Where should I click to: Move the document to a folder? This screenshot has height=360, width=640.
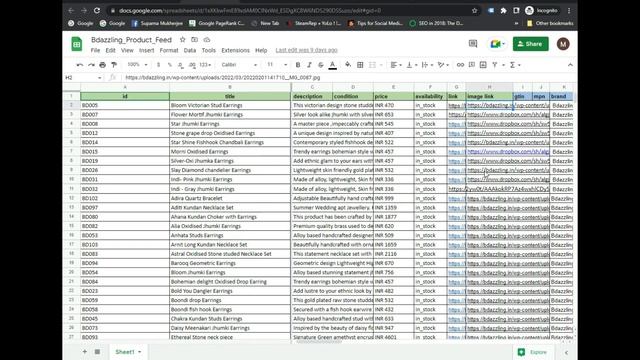[194, 40]
